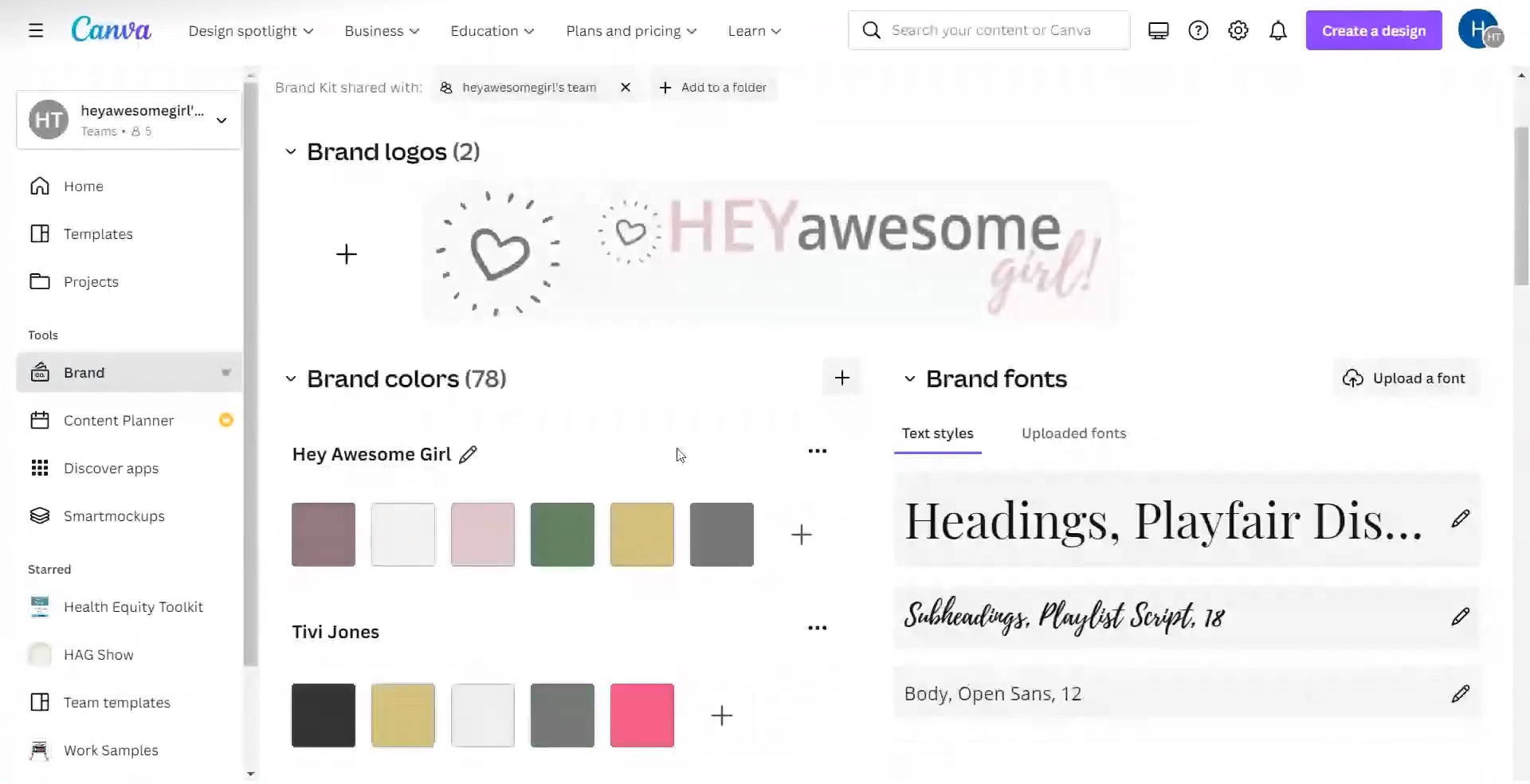The width and height of the screenshot is (1530, 784).
Task: Edit the Headings Playfair Display style
Action: [x=1461, y=519]
